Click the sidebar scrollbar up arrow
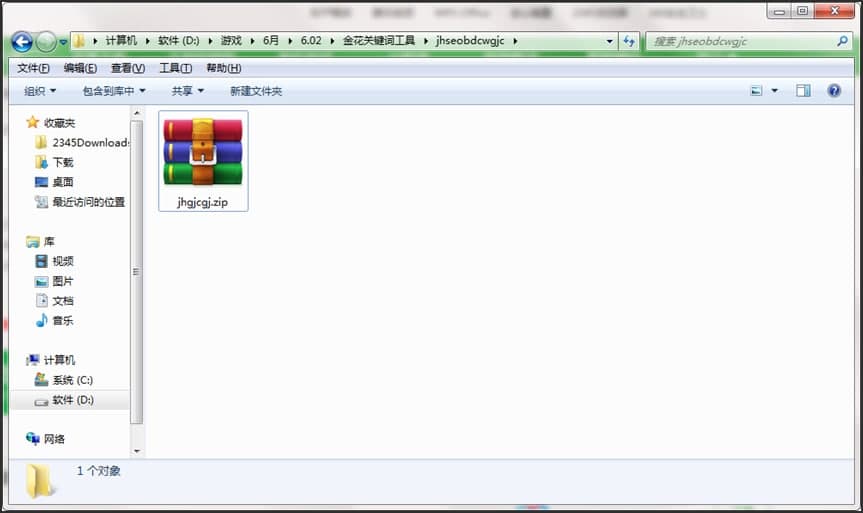Image resolution: width=863 pixels, height=513 pixels. (136, 113)
